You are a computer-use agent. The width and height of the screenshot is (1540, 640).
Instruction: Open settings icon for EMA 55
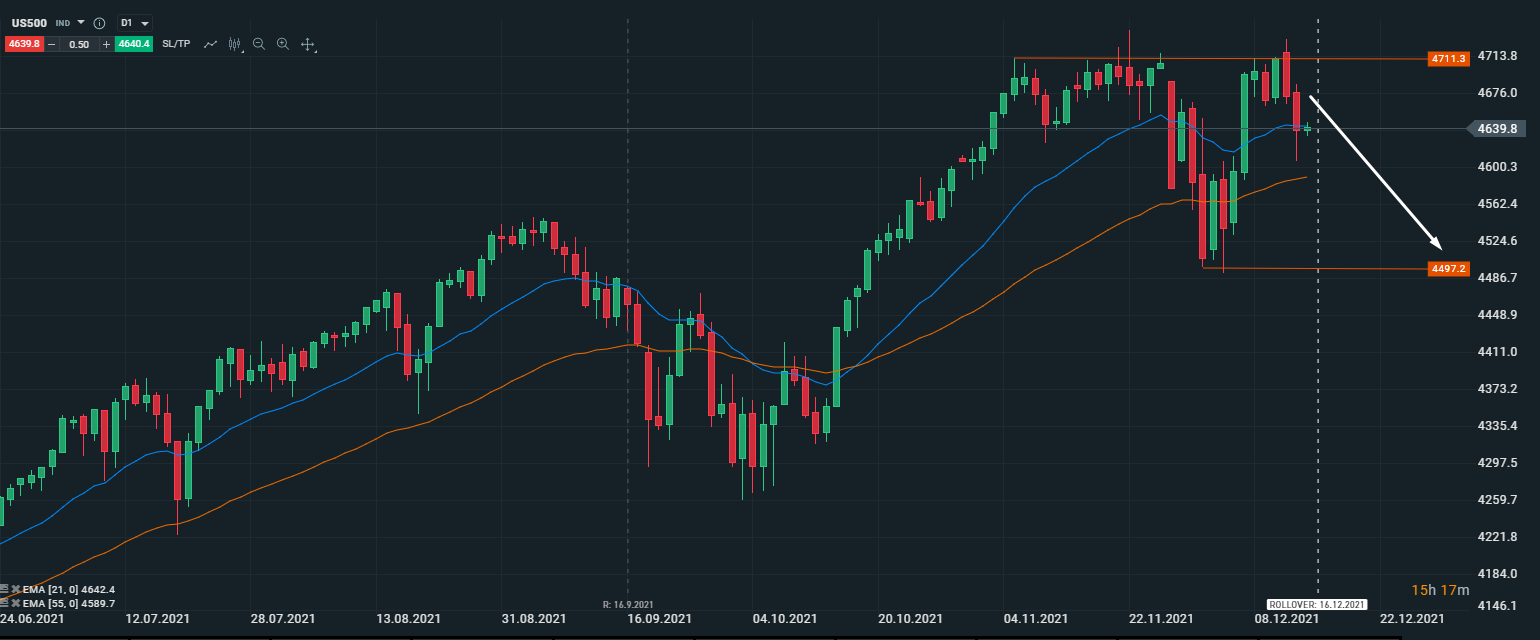point(5,603)
